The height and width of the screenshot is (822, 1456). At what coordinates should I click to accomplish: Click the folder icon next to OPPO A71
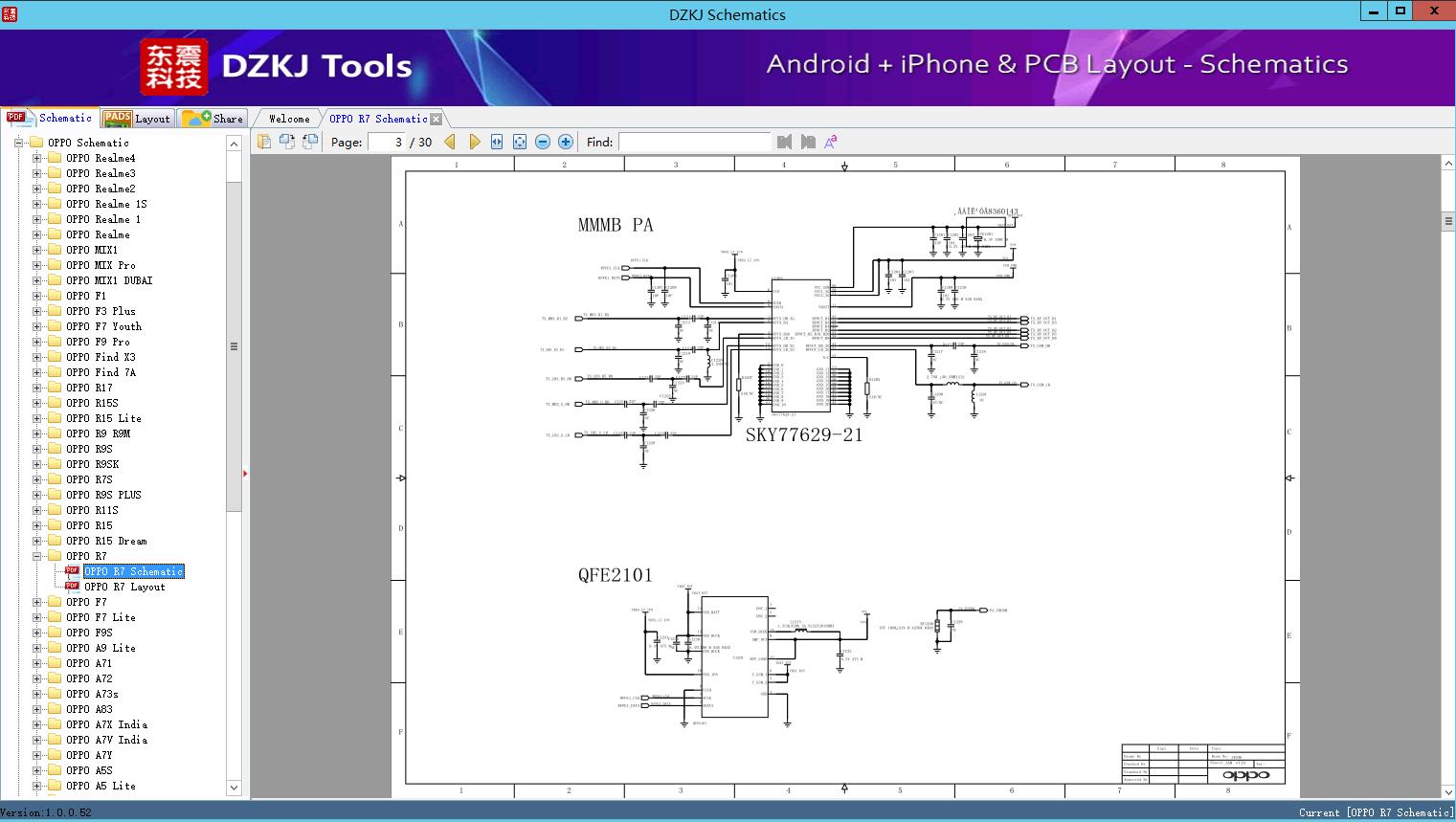[55, 663]
